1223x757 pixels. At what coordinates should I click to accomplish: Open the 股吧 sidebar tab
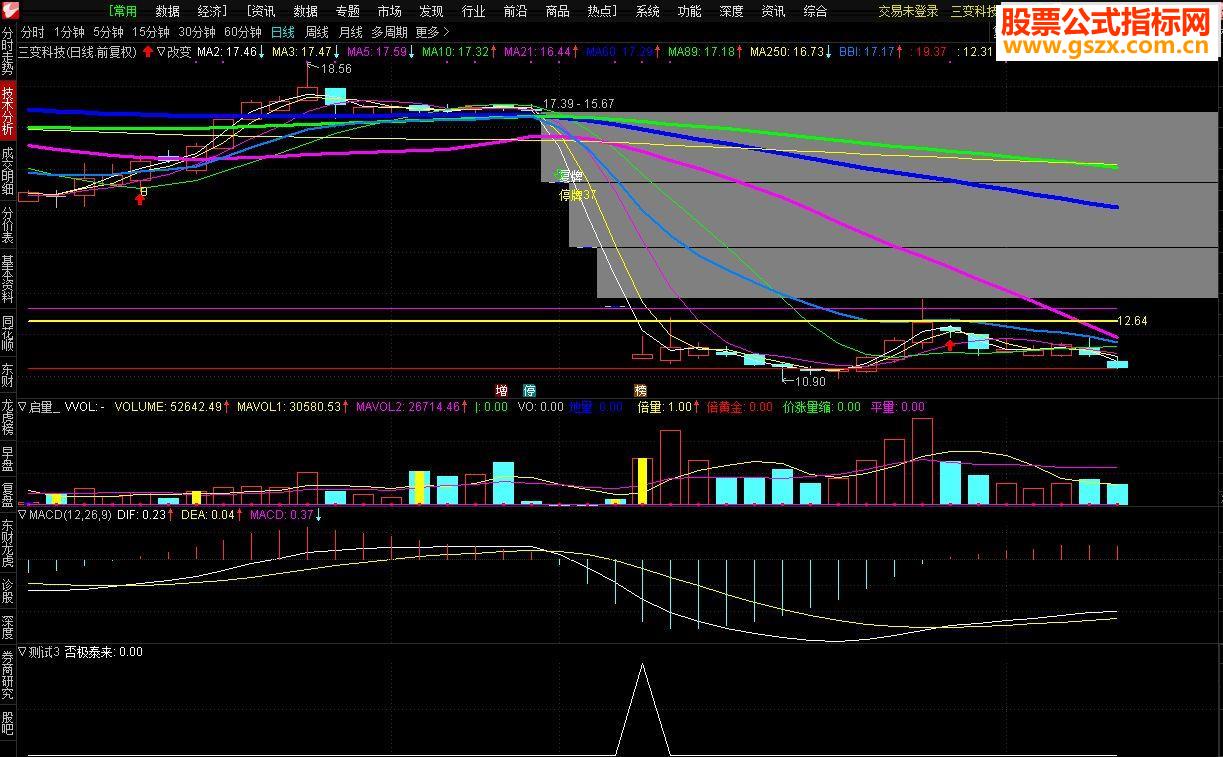click(8, 723)
